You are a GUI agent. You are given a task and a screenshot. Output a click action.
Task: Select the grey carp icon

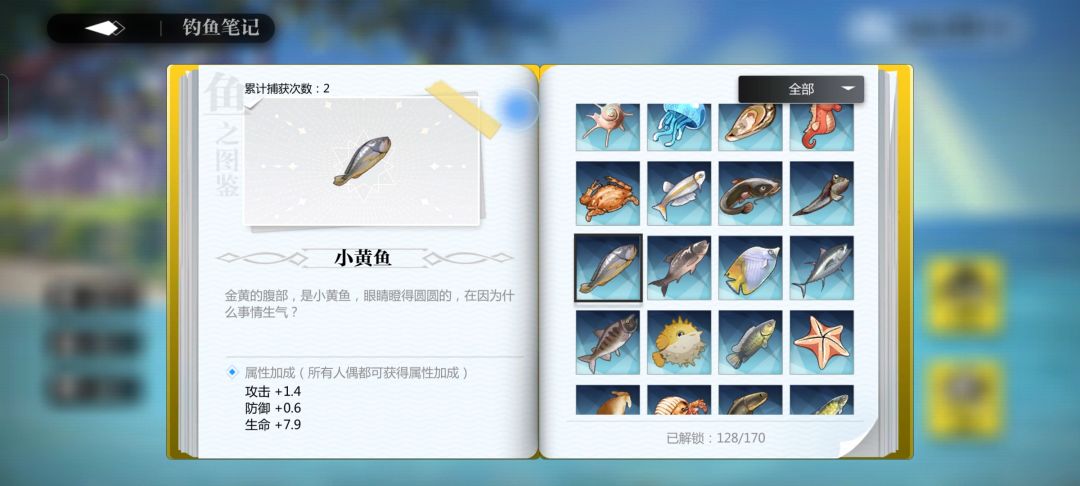(679, 268)
